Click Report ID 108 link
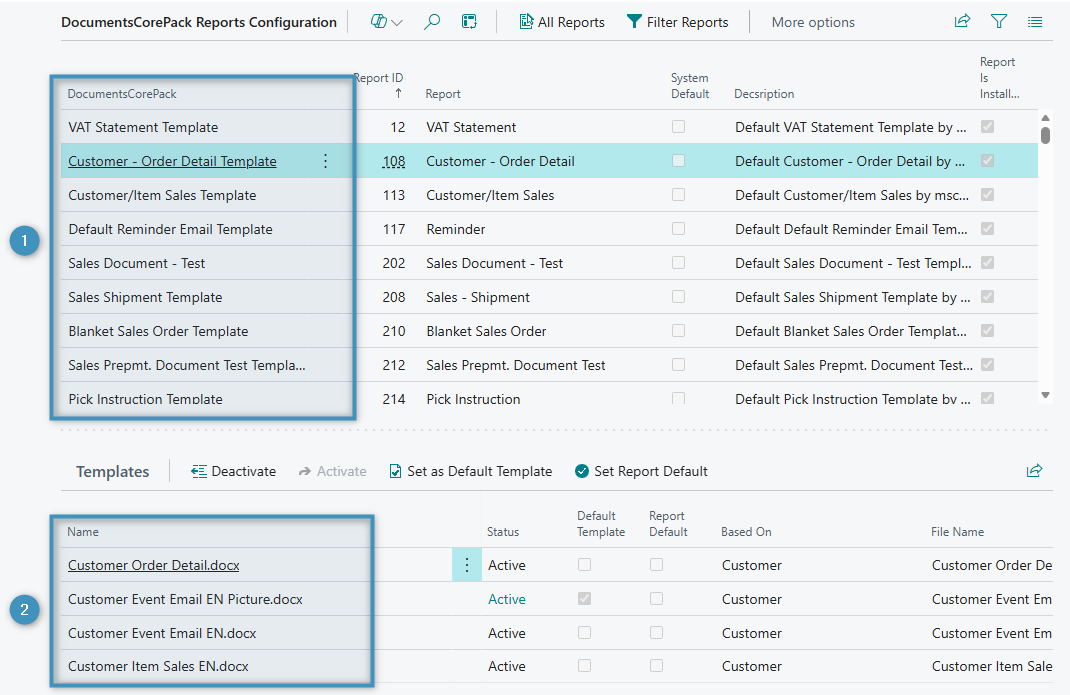The width and height of the screenshot is (1070, 695). [394, 161]
